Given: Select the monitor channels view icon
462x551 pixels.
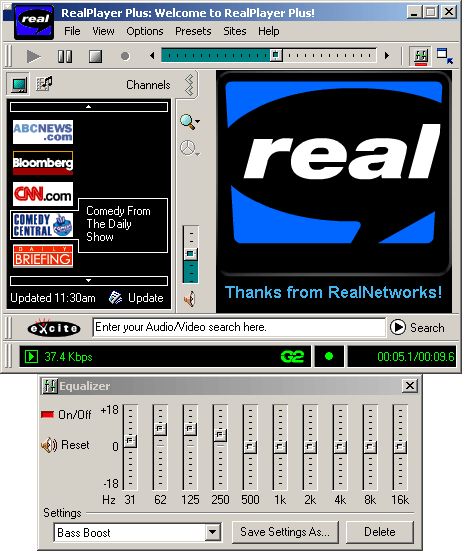Looking at the screenshot, I should 19,84.
